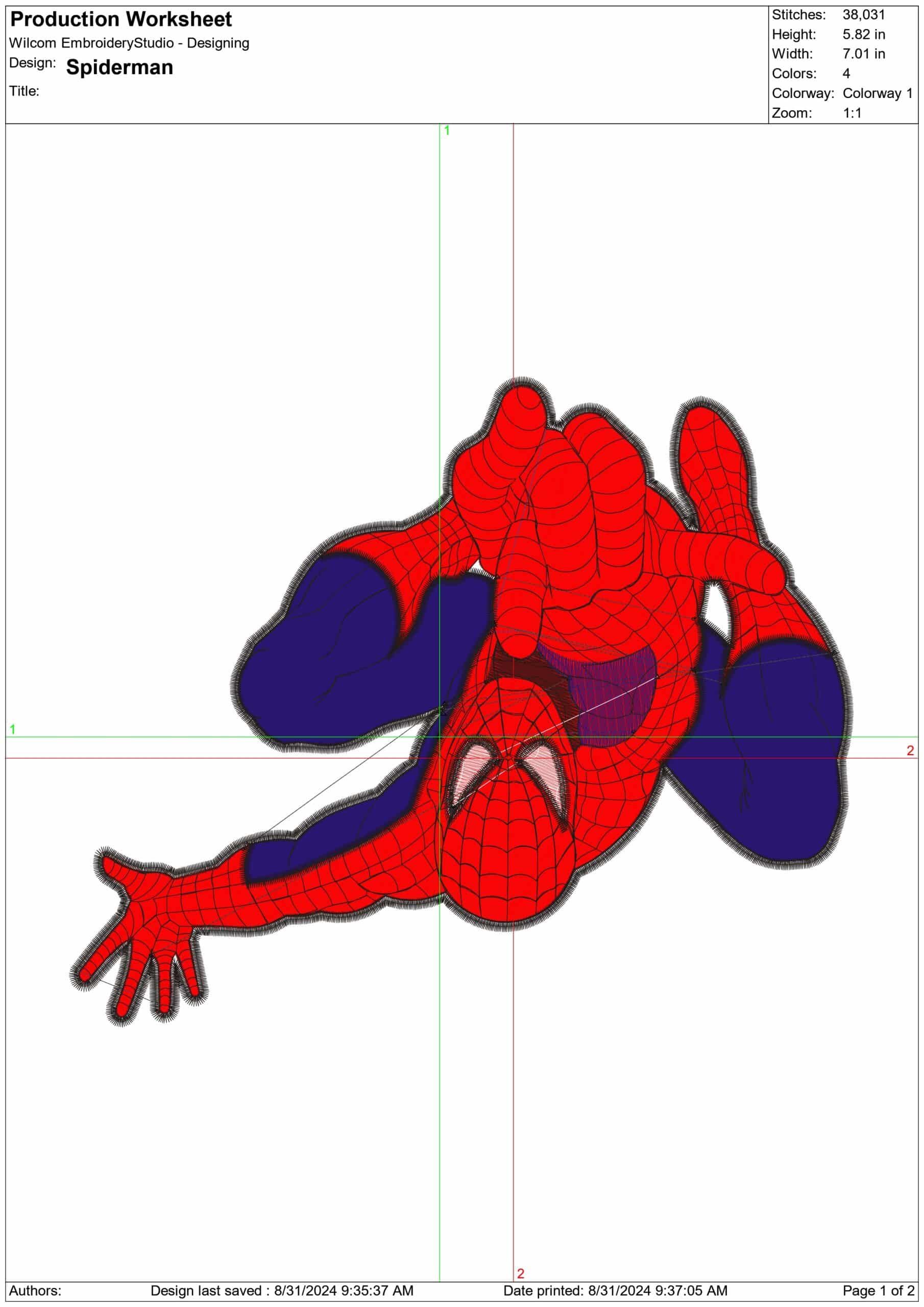Click the Colorway 1 value
The width and height of the screenshot is (924, 1307).
tap(878, 93)
